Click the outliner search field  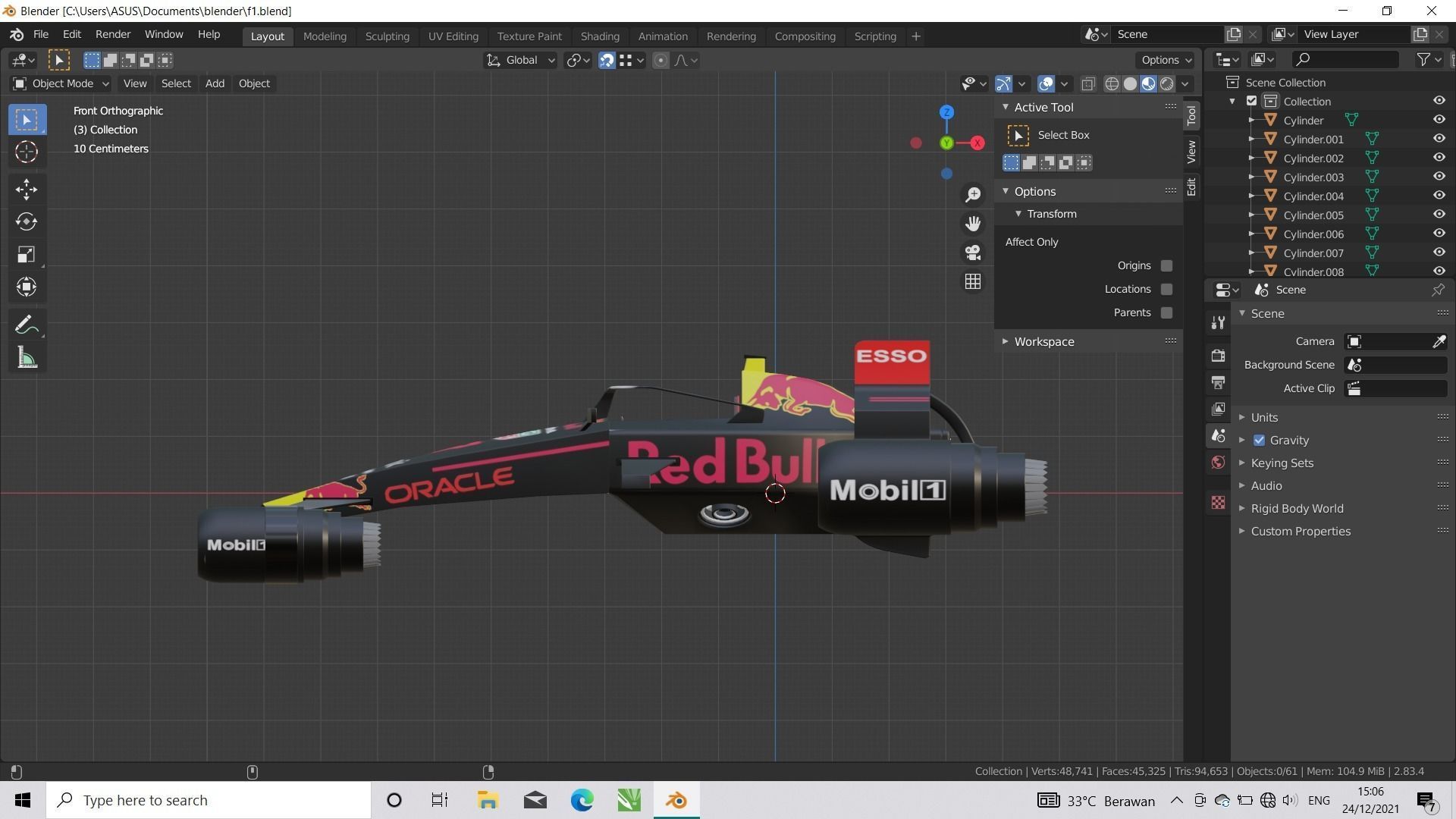(x=1346, y=59)
